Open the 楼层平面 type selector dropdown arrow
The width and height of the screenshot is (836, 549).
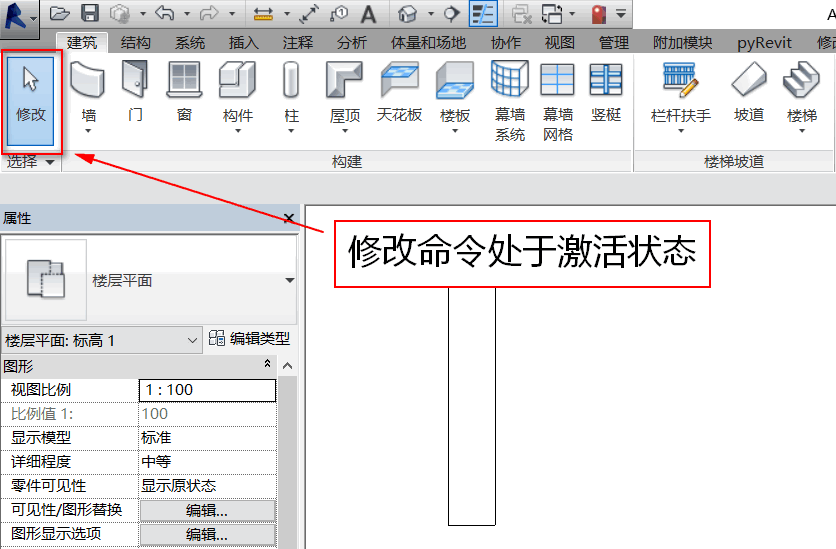290,281
